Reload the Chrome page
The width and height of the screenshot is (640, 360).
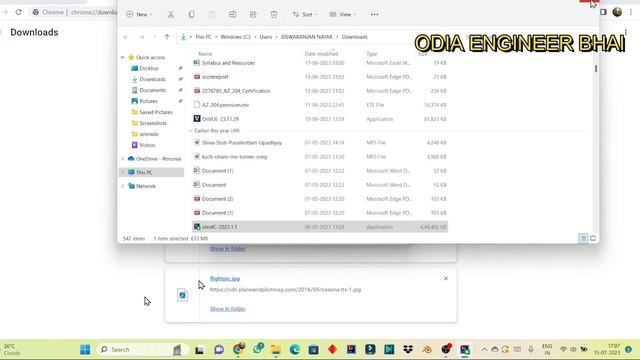[x=18, y=12]
